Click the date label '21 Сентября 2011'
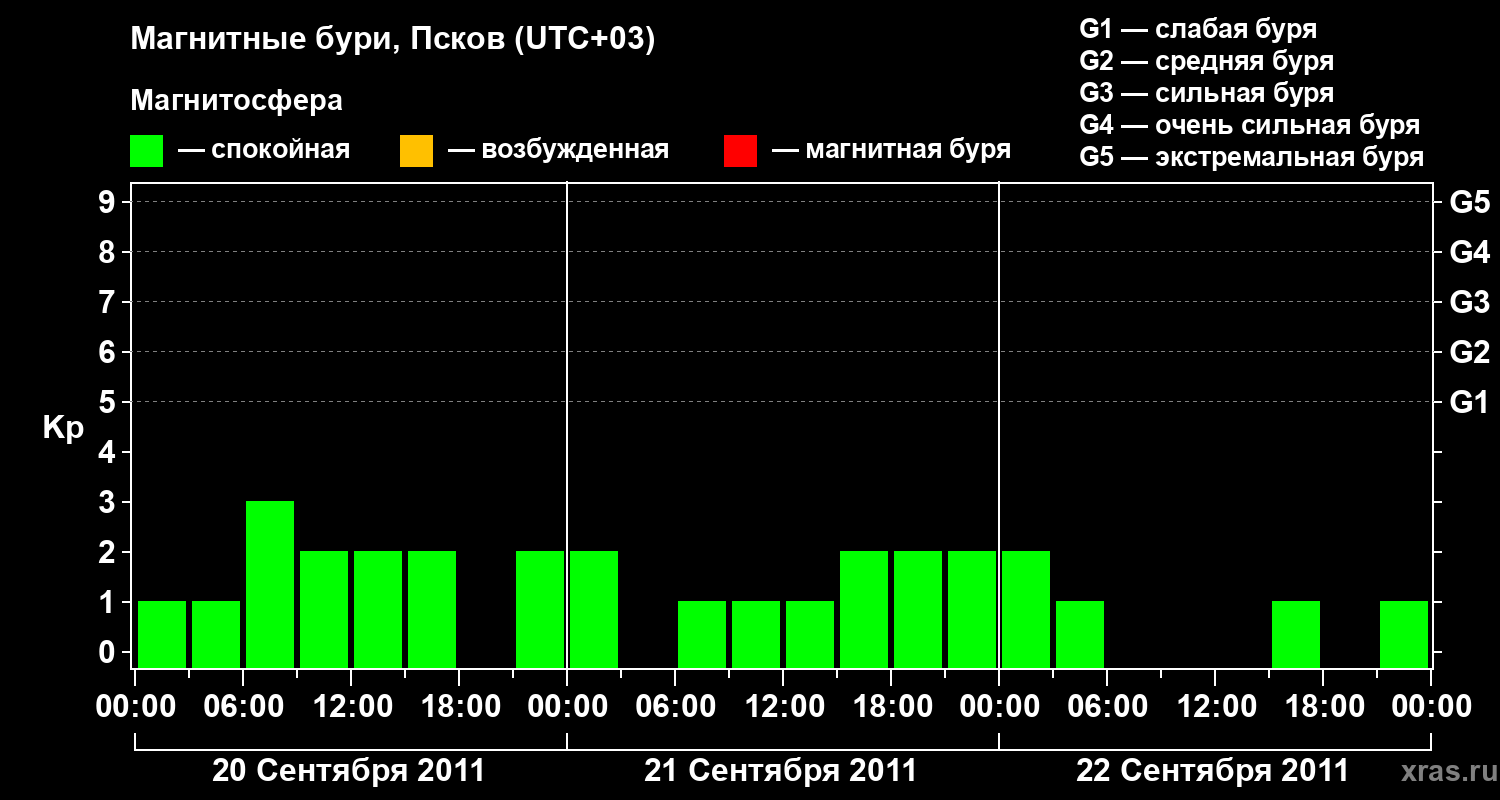This screenshot has height=800, width=1500. [781, 771]
